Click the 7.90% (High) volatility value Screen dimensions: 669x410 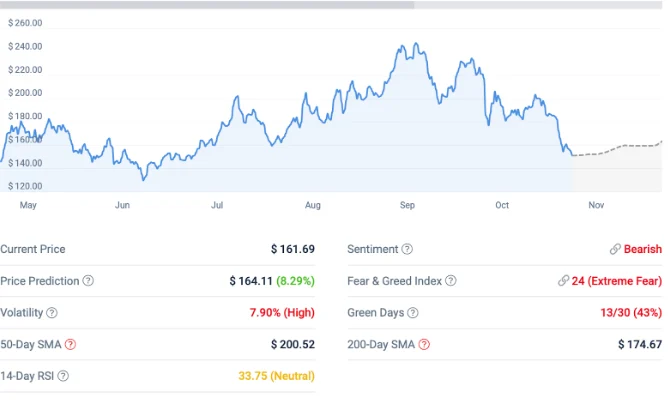[282, 313]
